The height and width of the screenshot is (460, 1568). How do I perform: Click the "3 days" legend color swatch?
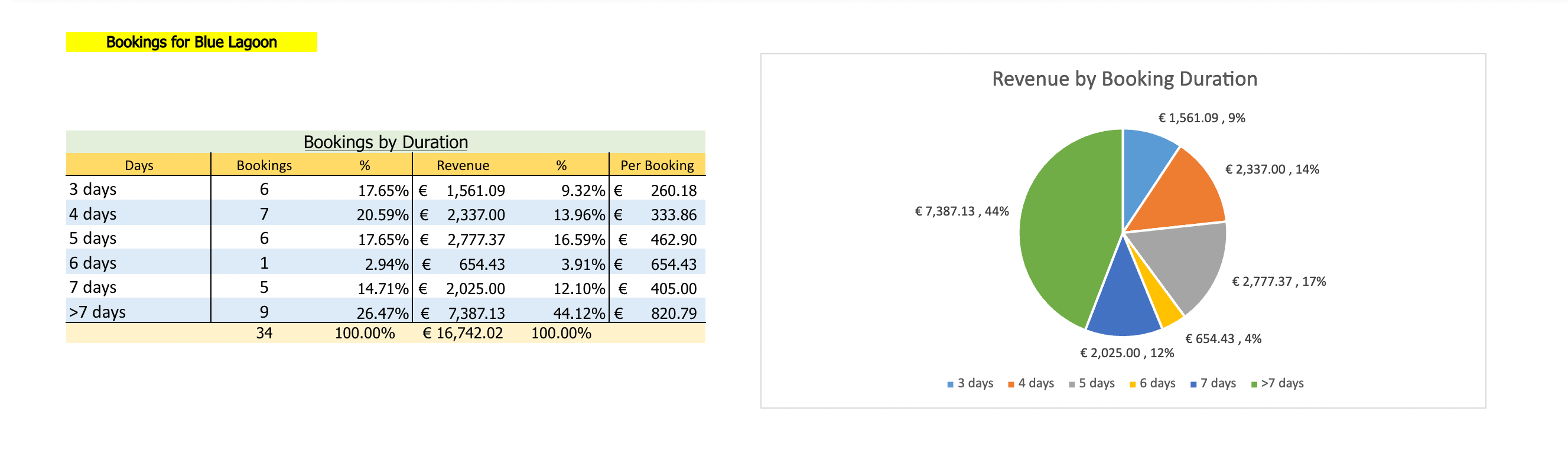tap(950, 384)
